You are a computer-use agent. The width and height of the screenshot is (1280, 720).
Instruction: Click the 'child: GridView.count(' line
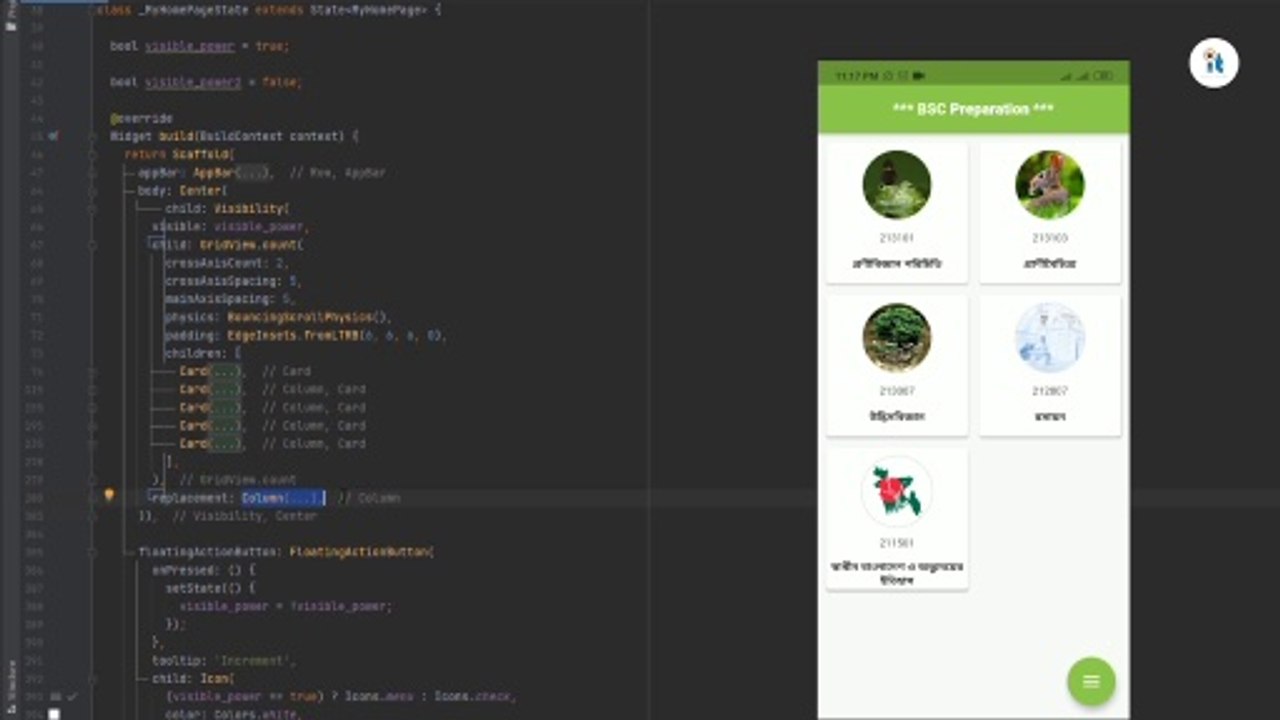pos(228,244)
